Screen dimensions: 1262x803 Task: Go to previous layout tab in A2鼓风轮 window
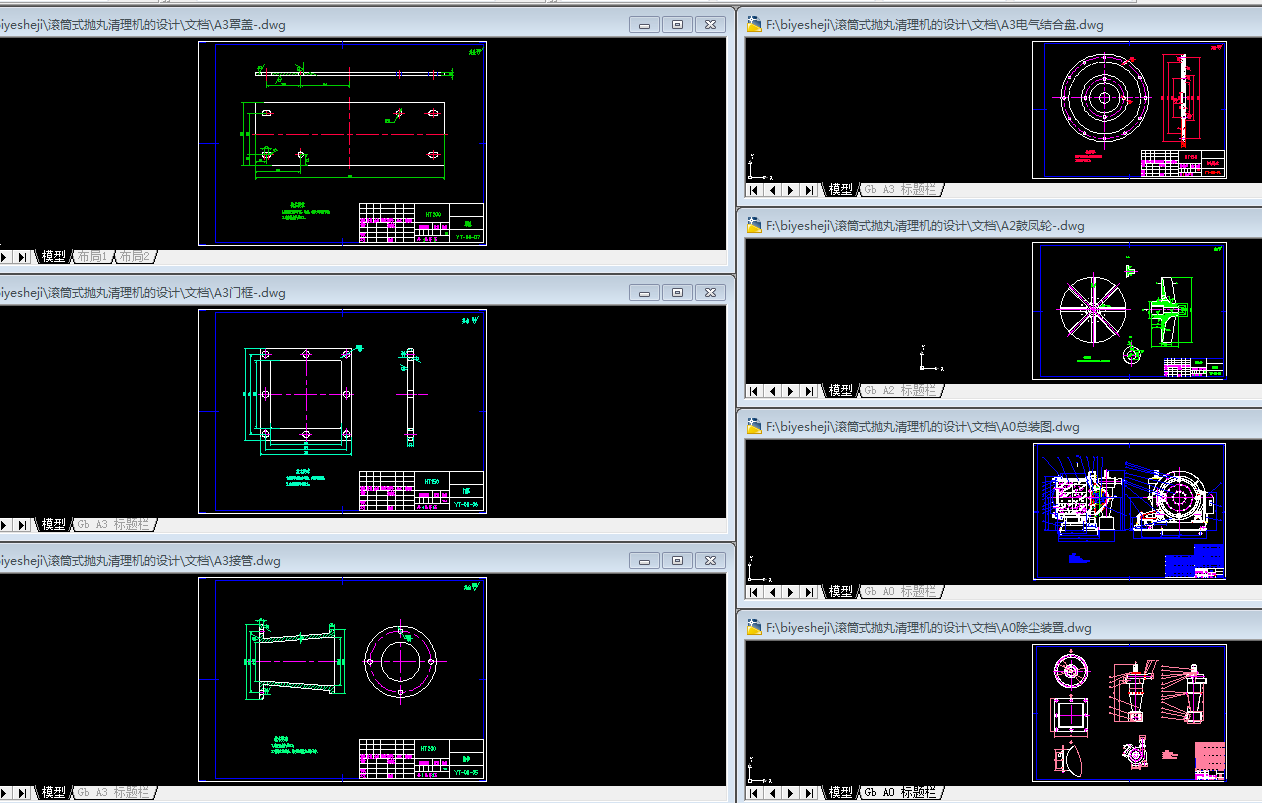(773, 391)
